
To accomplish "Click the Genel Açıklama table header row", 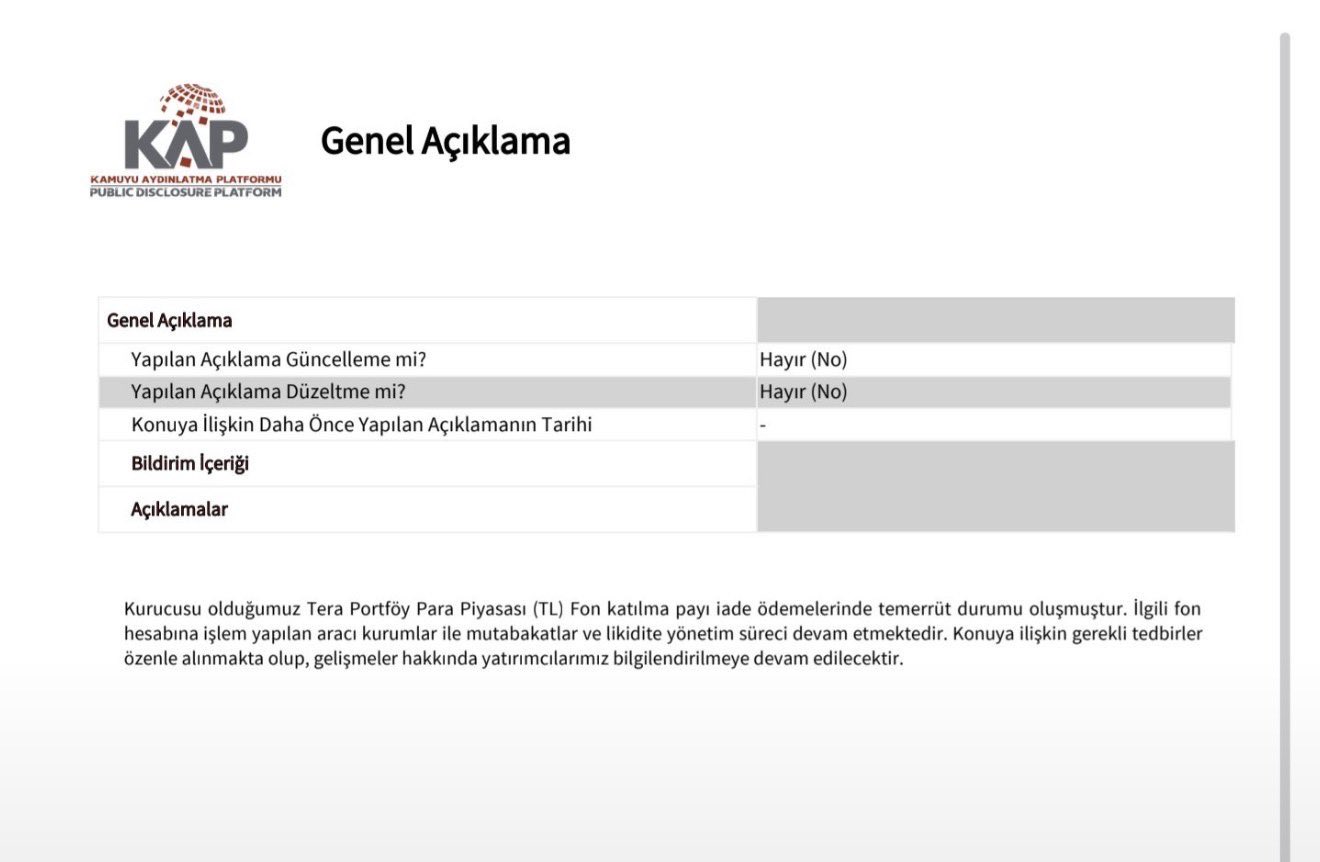I will tap(666, 320).
